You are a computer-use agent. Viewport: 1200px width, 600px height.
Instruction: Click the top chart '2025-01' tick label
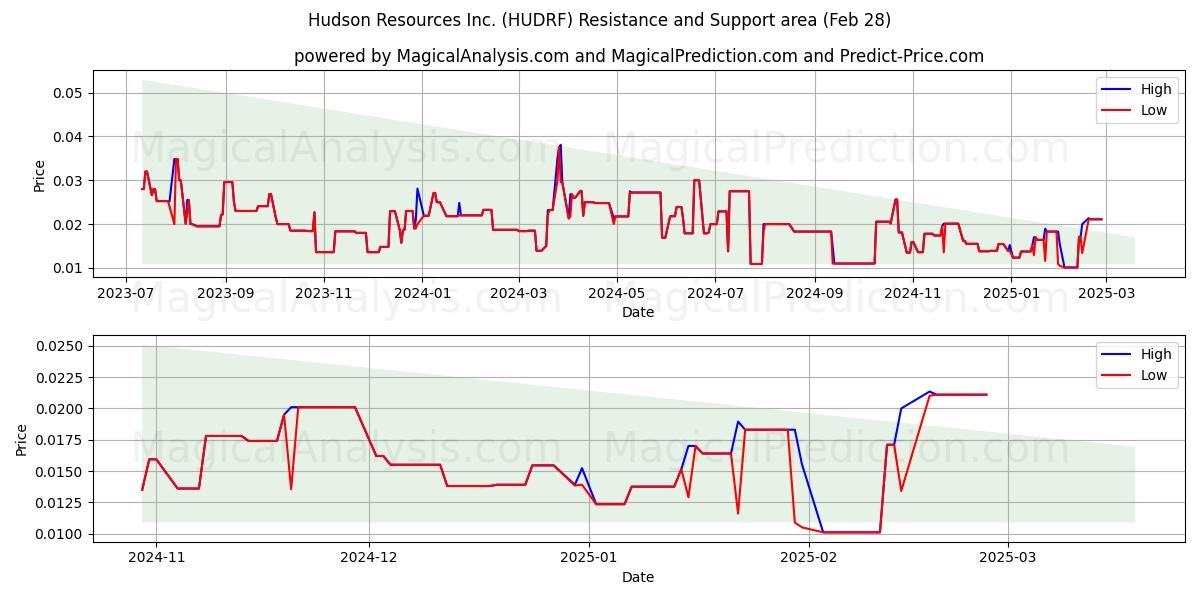pyautogui.click(x=1010, y=292)
